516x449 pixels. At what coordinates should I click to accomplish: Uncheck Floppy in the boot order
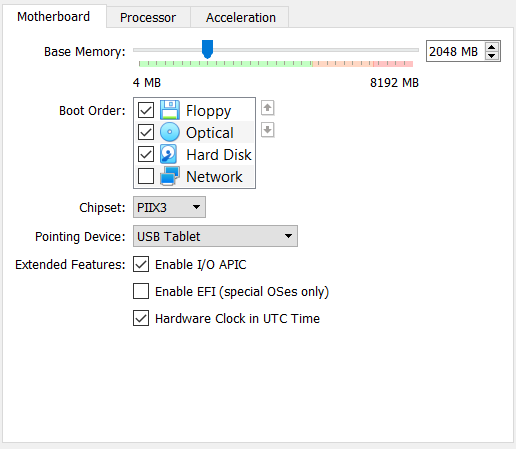click(x=146, y=110)
